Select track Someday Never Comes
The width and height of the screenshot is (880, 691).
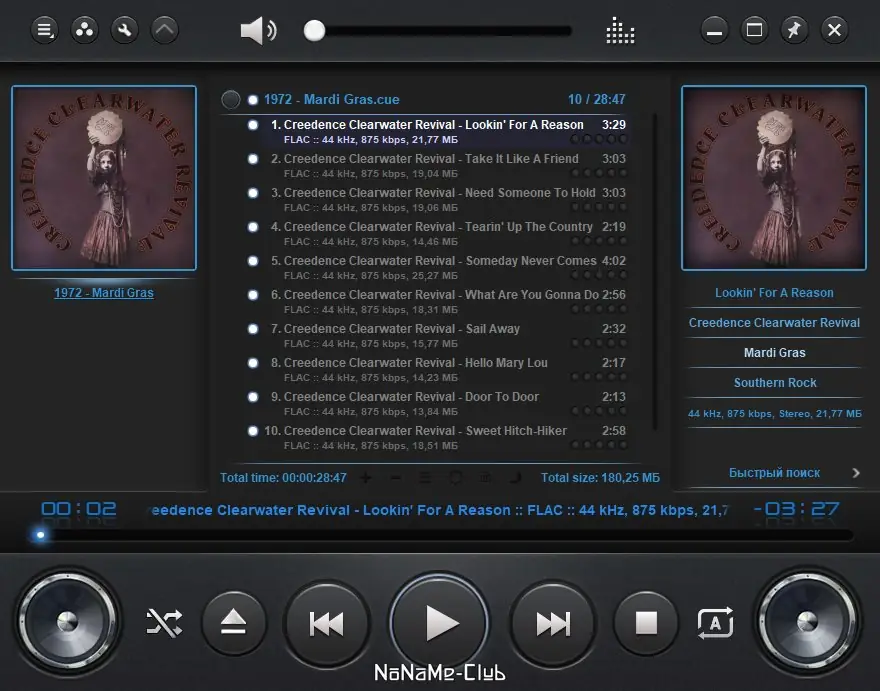pos(443,267)
